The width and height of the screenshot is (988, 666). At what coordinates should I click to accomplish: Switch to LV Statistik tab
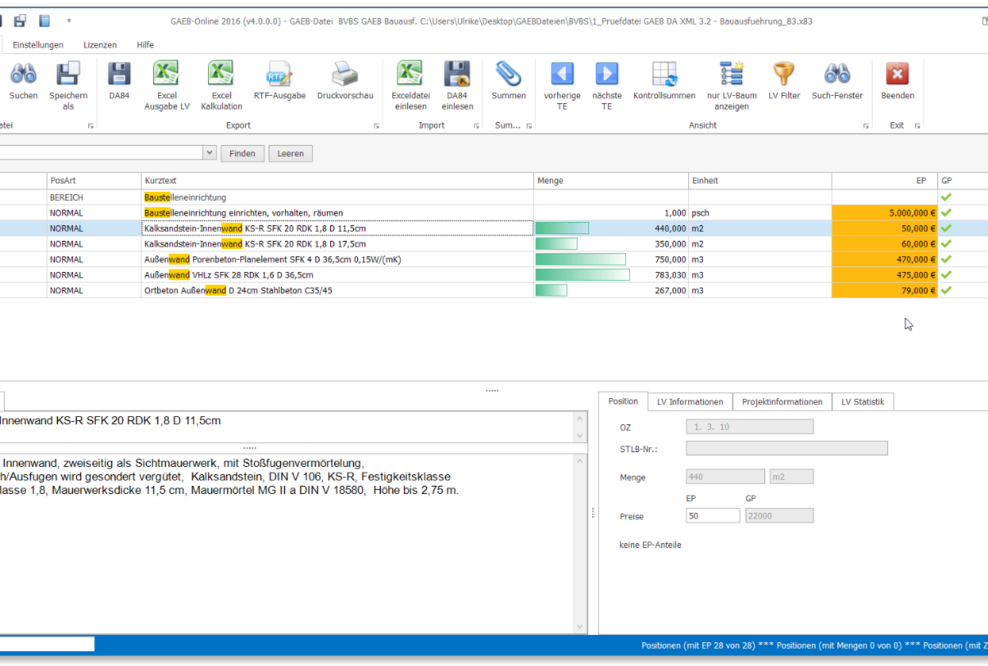click(862, 402)
